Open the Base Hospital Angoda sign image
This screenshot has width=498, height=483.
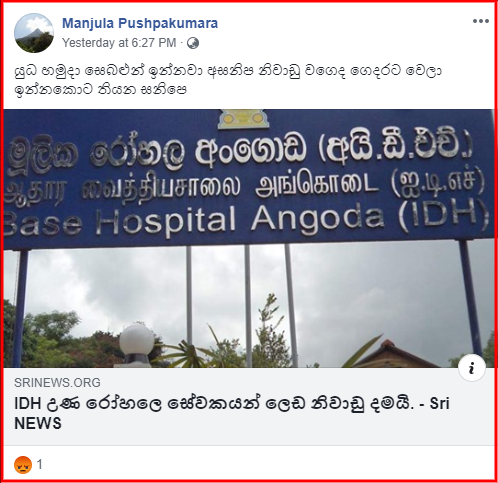tap(249, 238)
